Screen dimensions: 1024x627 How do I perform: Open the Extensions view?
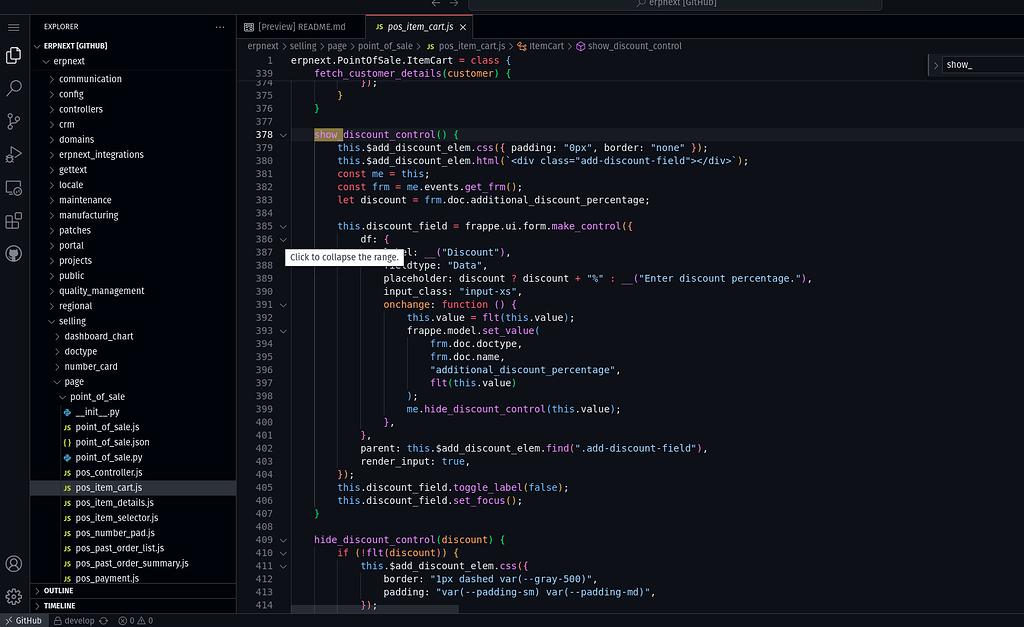[x=14, y=221]
